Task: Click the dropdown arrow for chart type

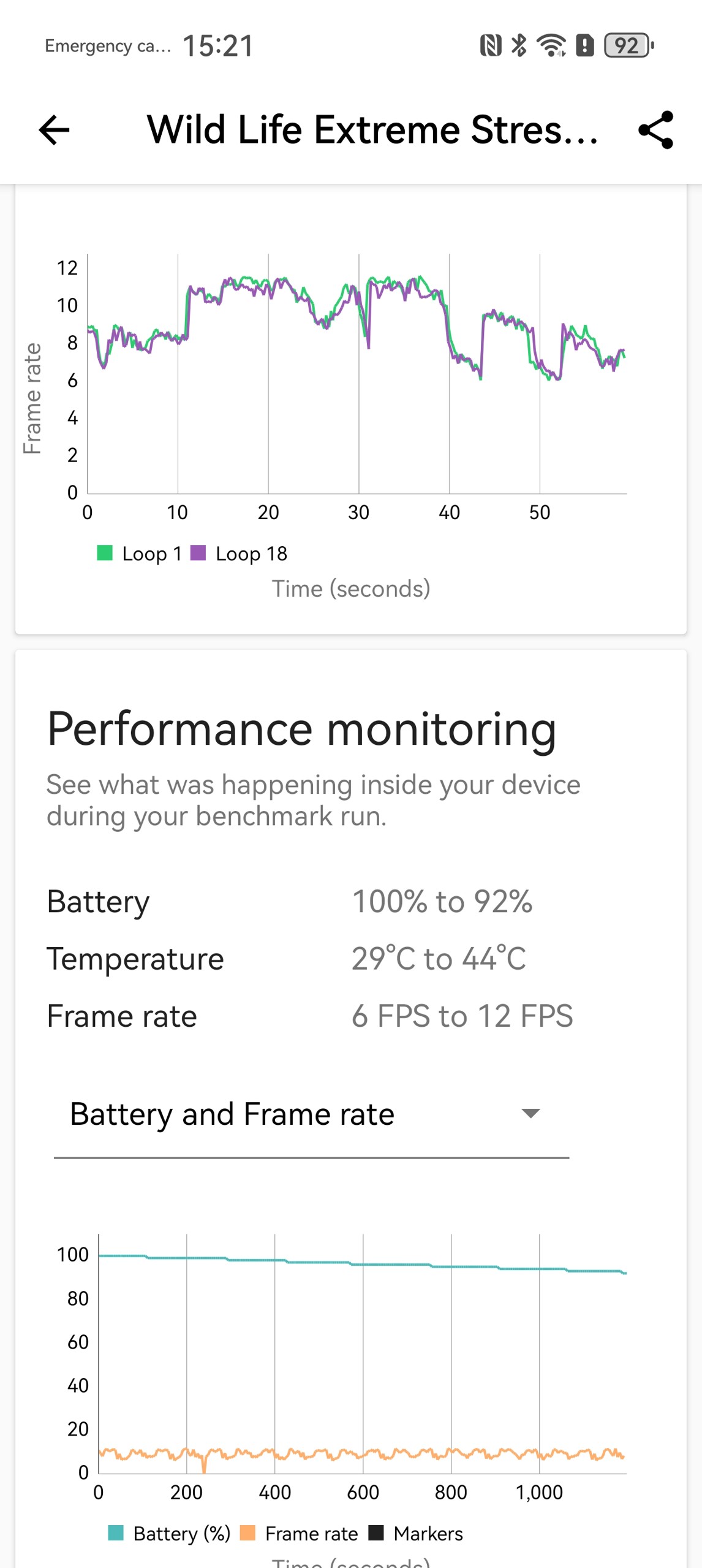Action: pyautogui.click(x=530, y=1113)
